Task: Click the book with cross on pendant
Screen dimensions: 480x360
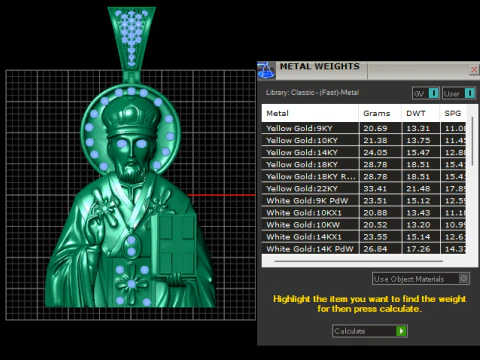Action: click(x=173, y=245)
